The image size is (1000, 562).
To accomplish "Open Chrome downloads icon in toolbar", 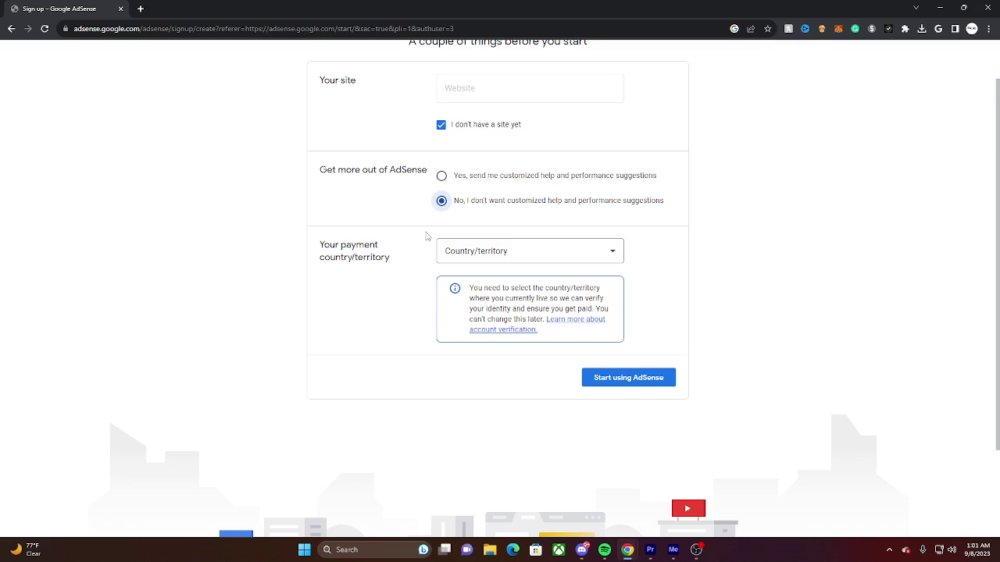I will pyautogui.click(x=922, y=29).
